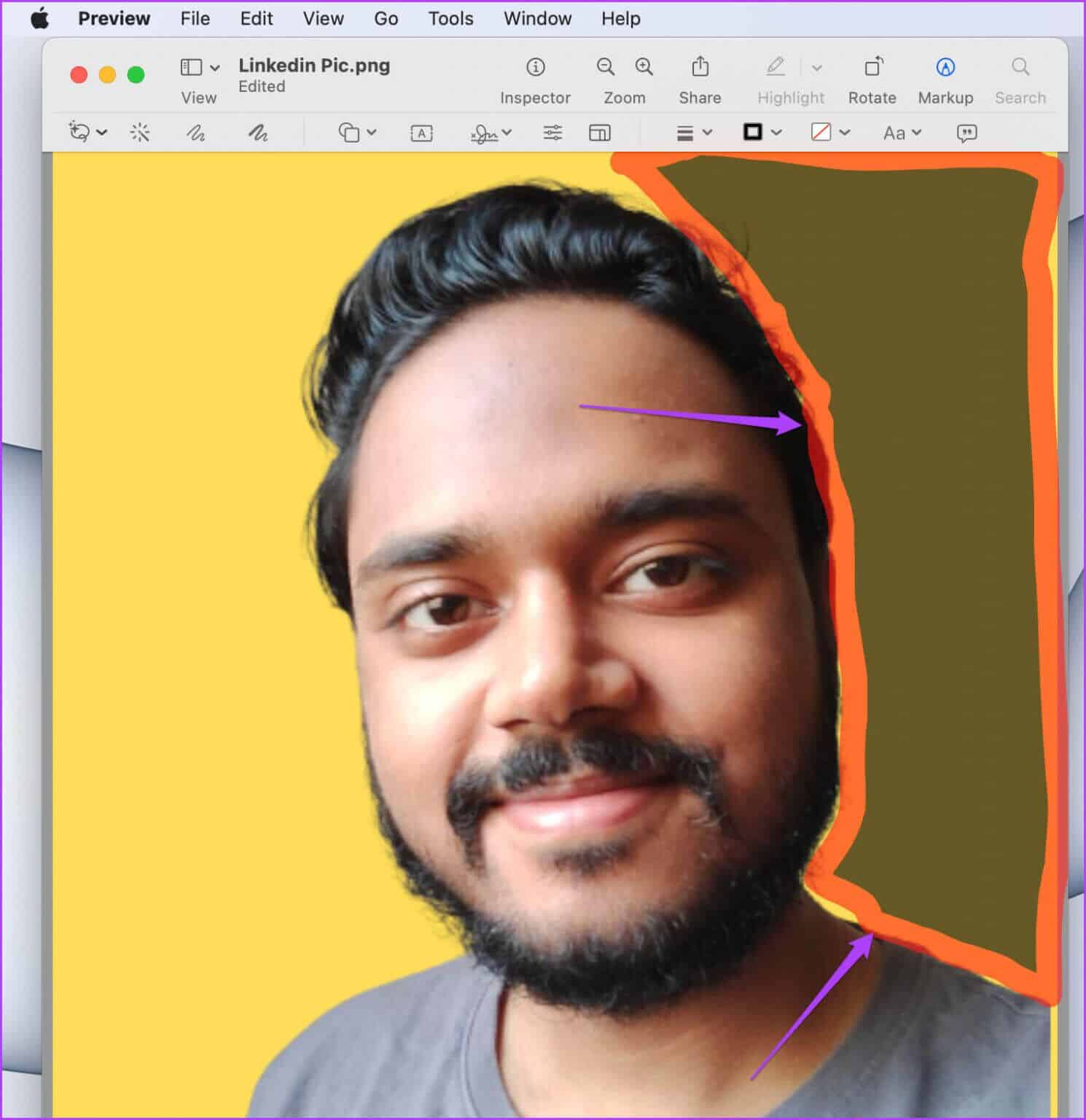Screen dimensions: 1086x1120
Task: Expand the Fill Color dropdown arrow
Action: (x=845, y=133)
